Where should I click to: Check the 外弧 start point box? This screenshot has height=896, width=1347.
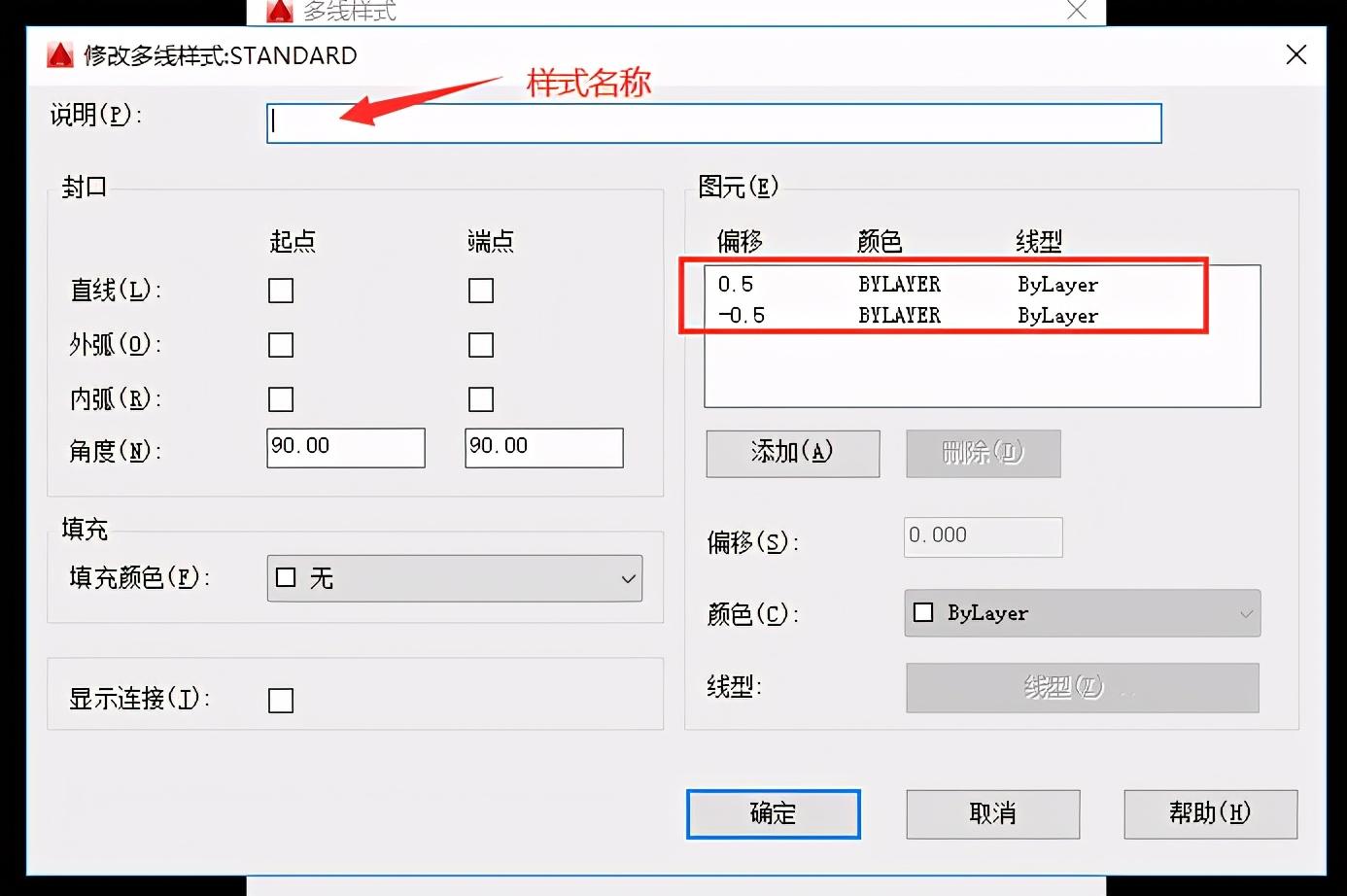(x=280, y=344)
